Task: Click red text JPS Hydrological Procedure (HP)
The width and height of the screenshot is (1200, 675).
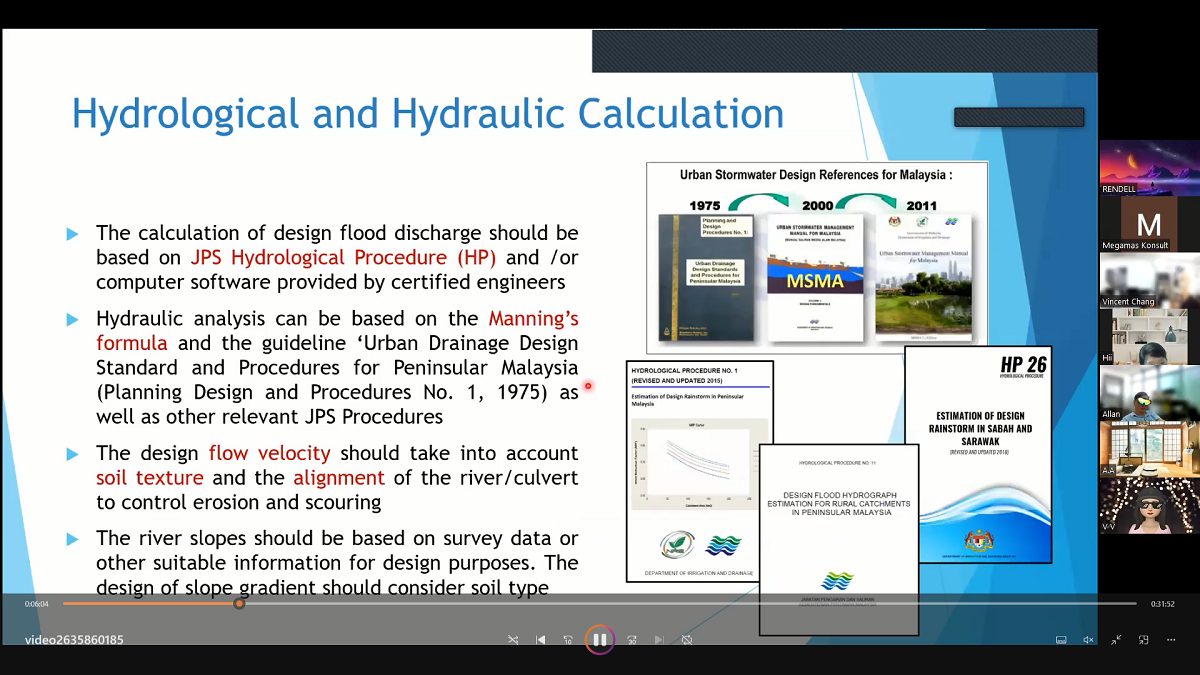Action: [x=343, y=257]
